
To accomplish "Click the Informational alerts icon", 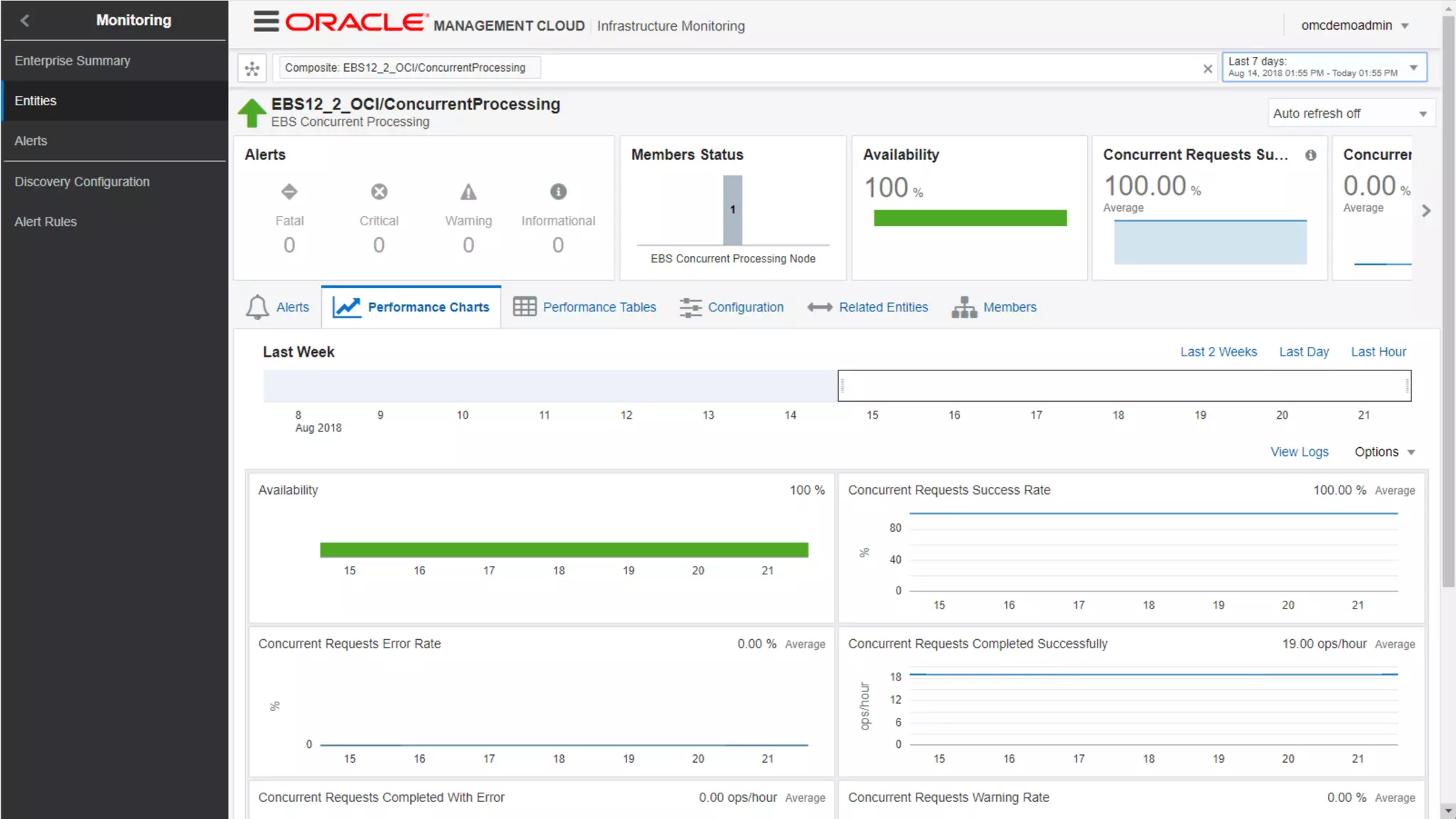I will tap(558, 191).
